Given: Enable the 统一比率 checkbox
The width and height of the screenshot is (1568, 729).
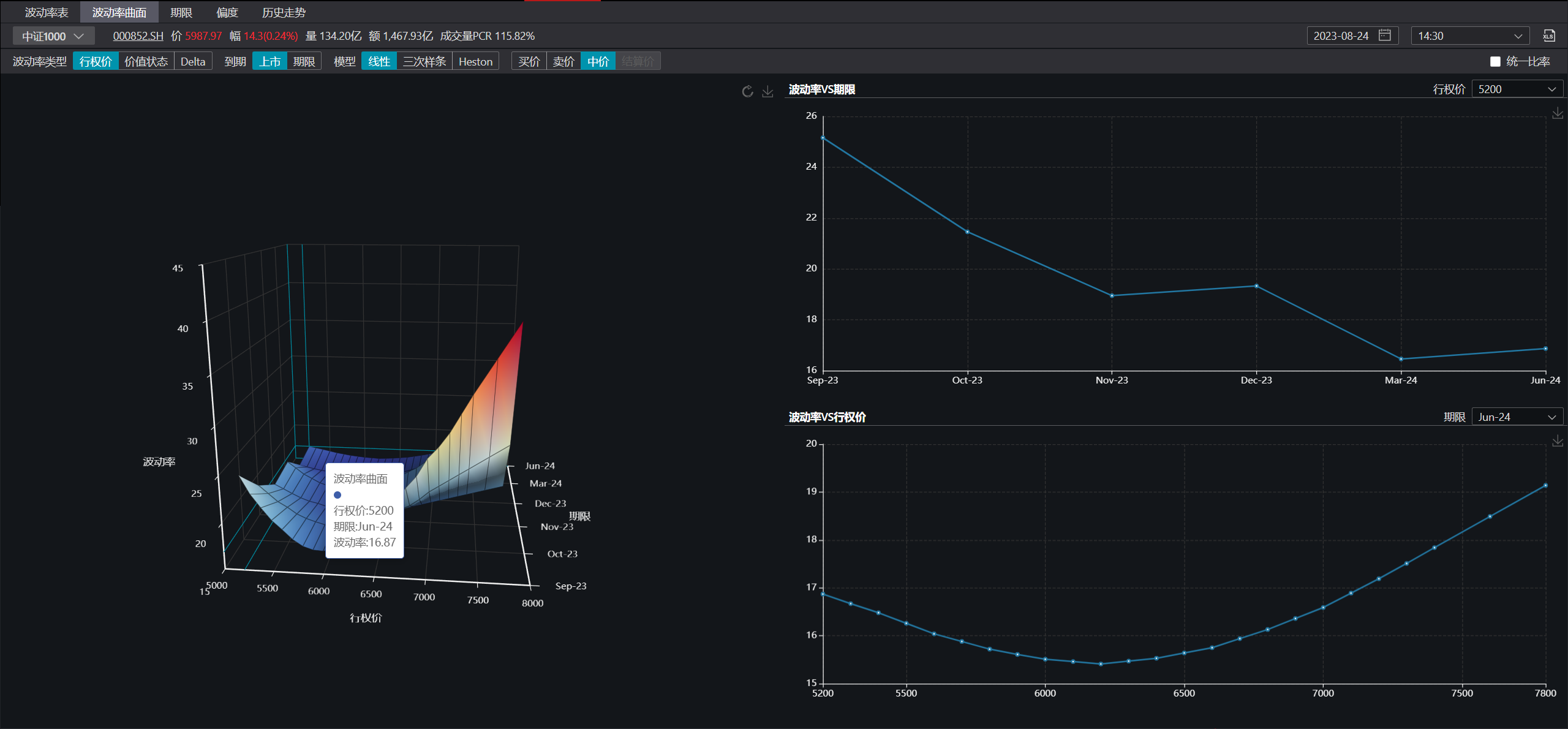Looking at the screenshot, I should [x=1495, y=61].
